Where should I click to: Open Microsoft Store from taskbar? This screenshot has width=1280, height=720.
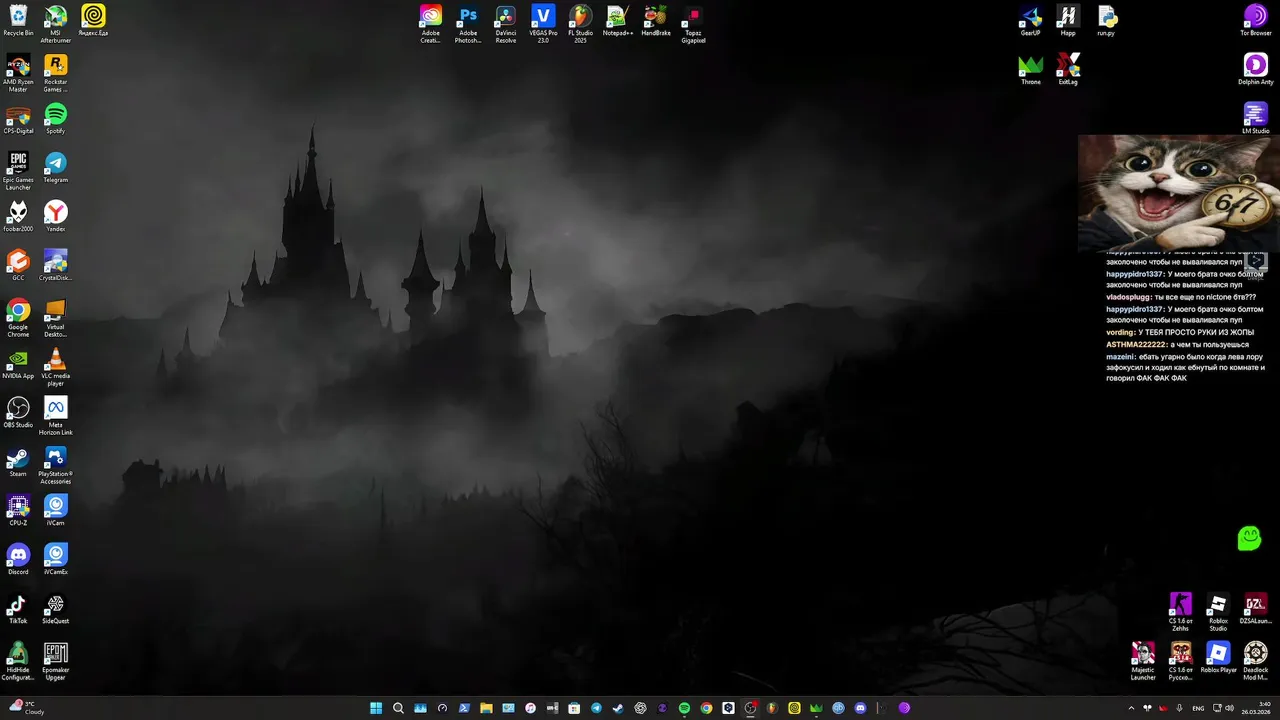pyautogui.click(x=574, y=708)
